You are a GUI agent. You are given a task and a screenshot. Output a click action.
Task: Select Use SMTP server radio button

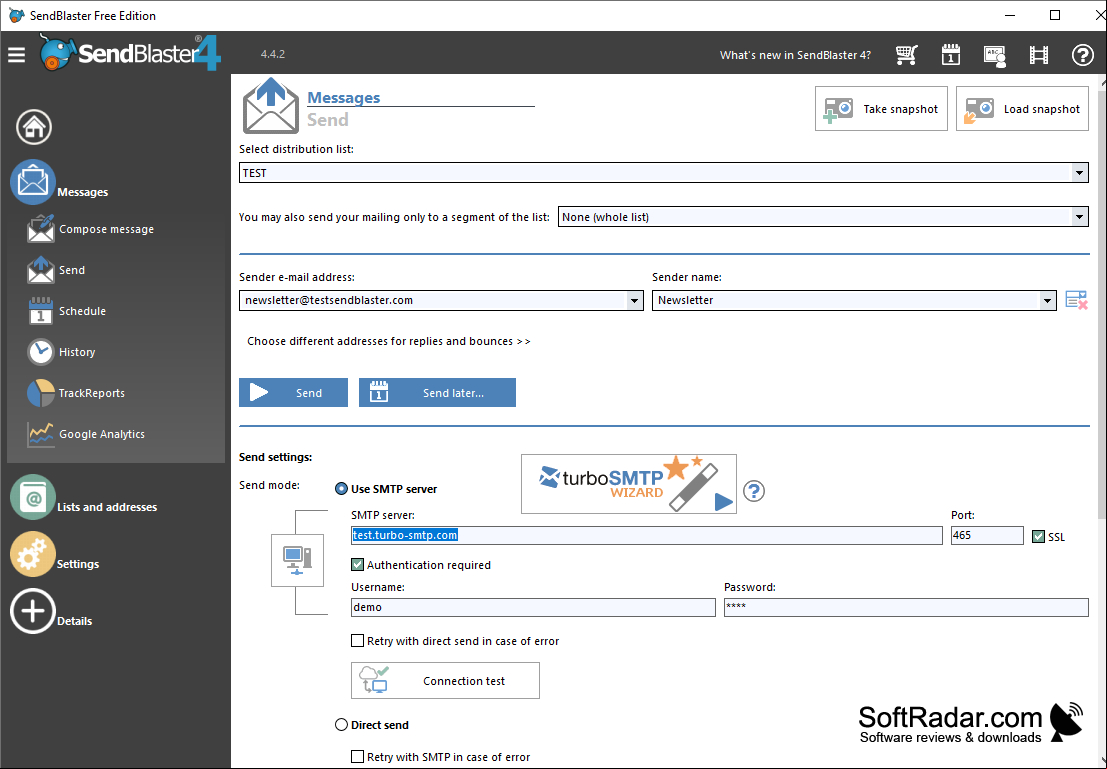pyautogui.click(x=341, y=489)
